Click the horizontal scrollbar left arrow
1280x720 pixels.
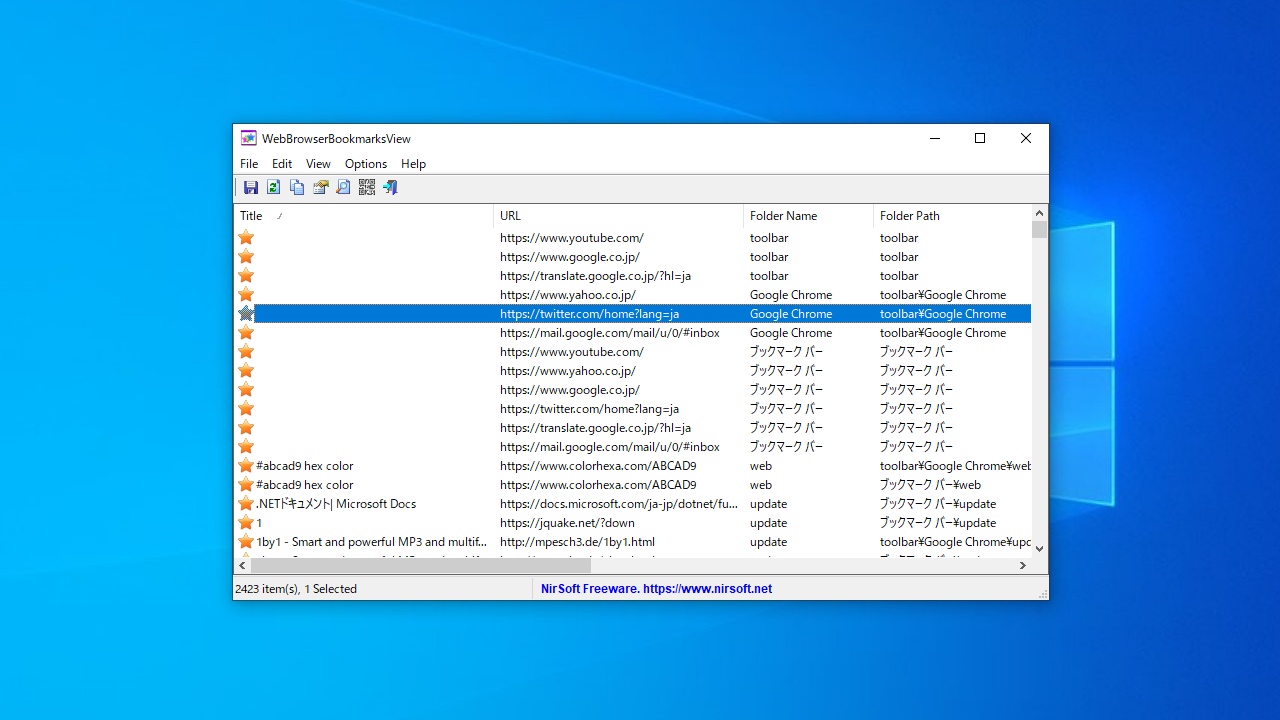(242, 566)
